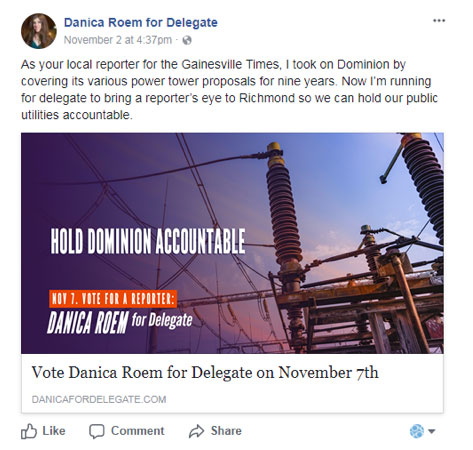Open the three-dot post options menu
Screen dimensions: 473x450
click(x=439, y=21)
